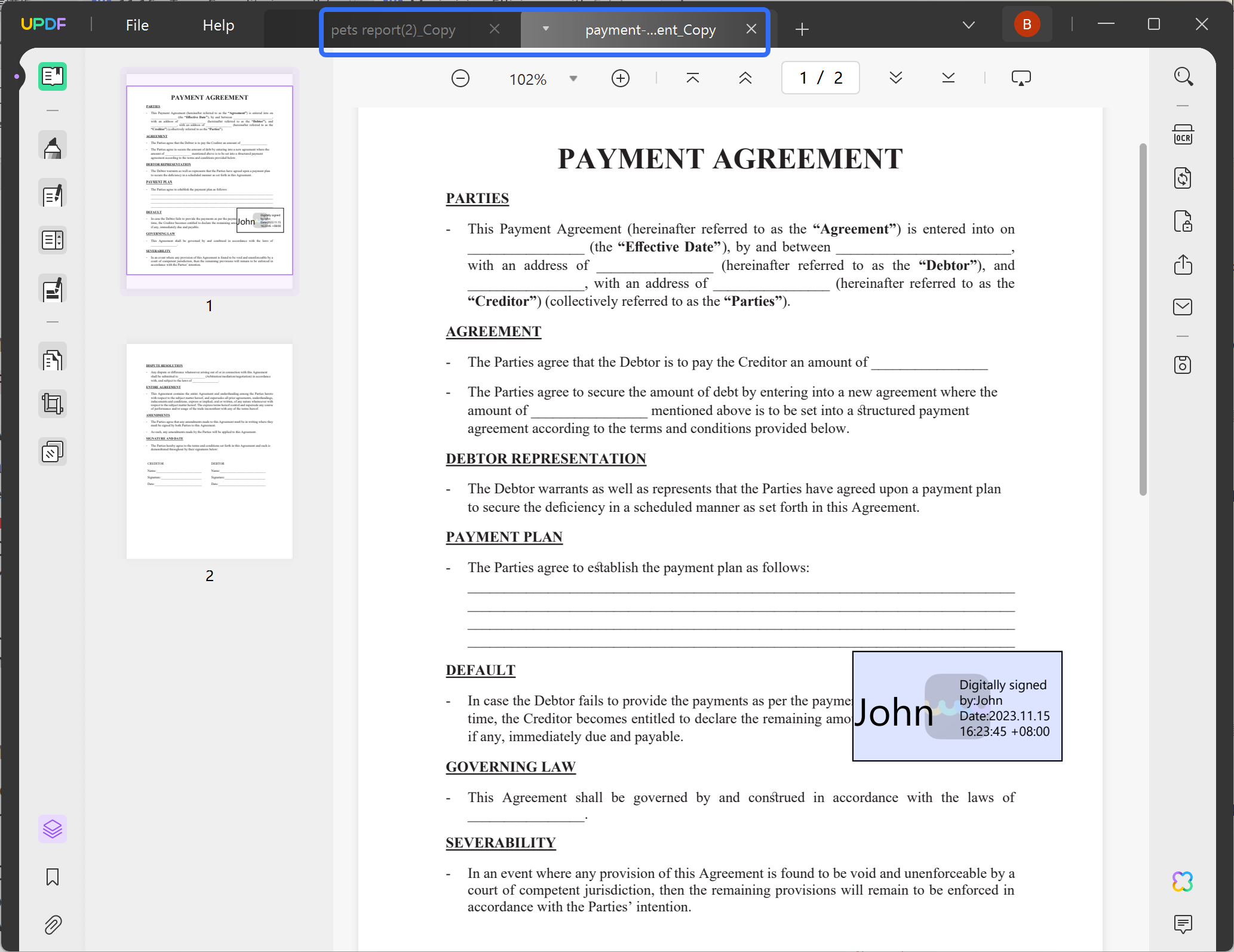Email the document via the envelope icon
The height and width of the screenshot is (952, 1234).
click(1183, 307)
